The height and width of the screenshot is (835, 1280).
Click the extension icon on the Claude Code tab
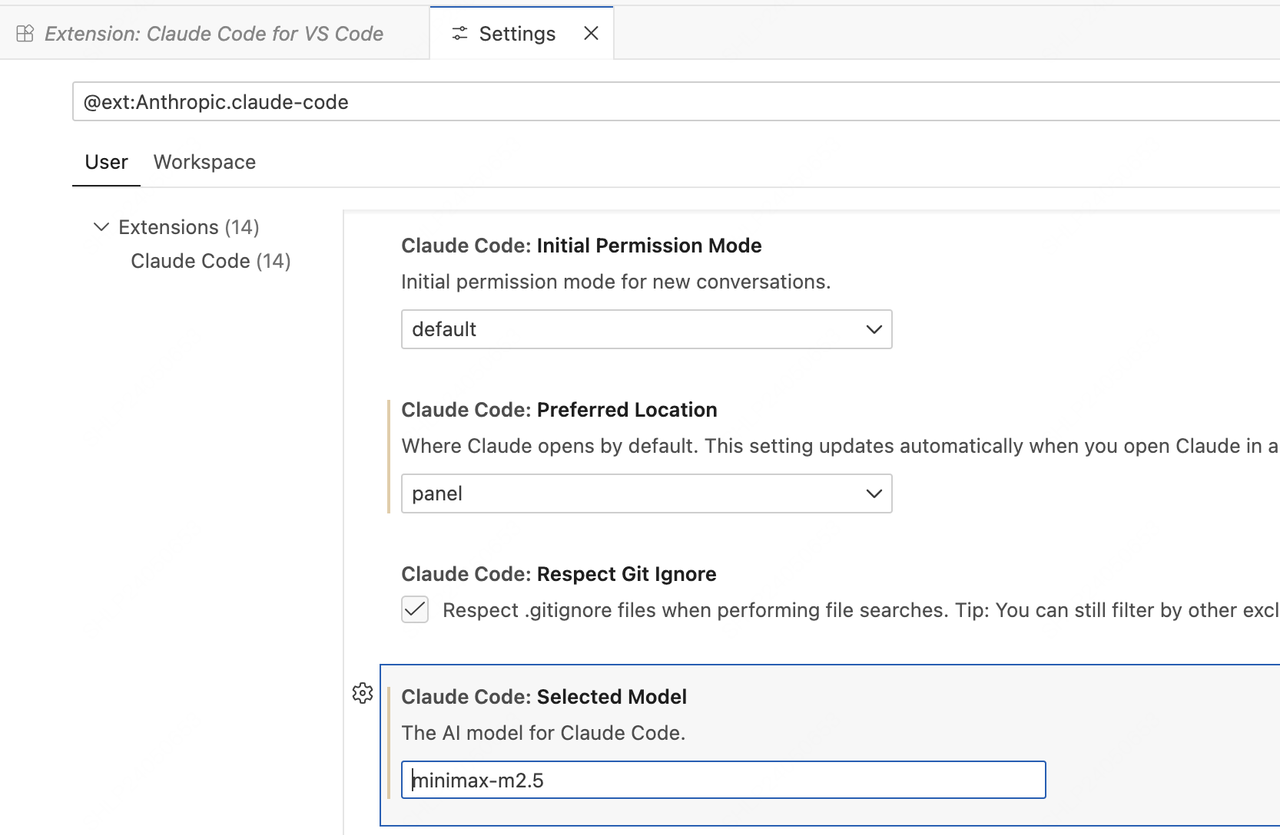[x=25, y=34]
